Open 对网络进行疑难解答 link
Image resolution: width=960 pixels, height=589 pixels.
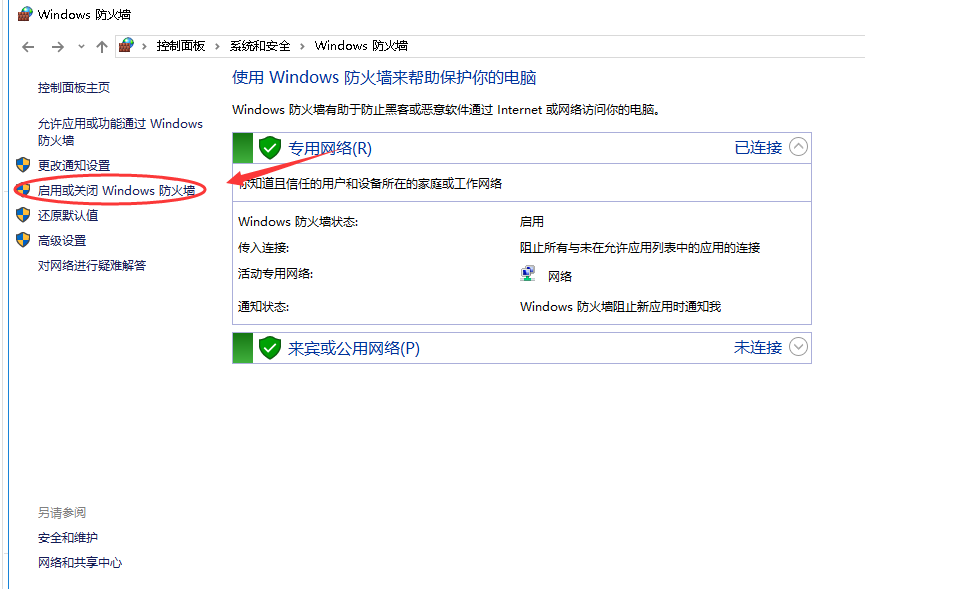[x=92, y=265]
